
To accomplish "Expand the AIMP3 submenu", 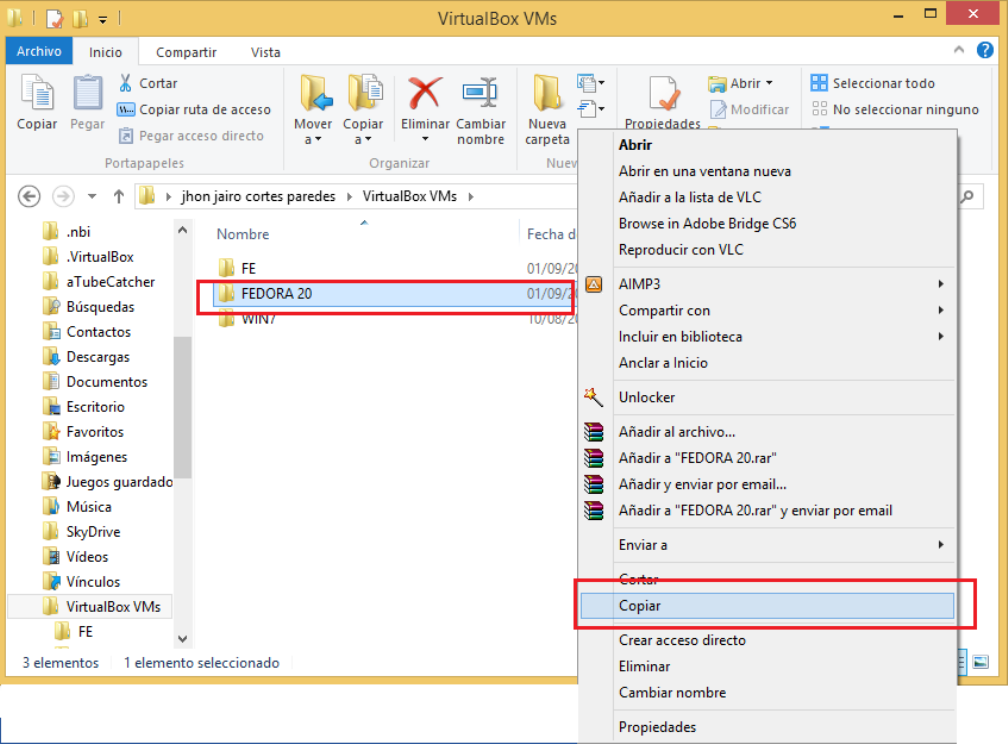I will pyautogui.click(x=767, y=284).
